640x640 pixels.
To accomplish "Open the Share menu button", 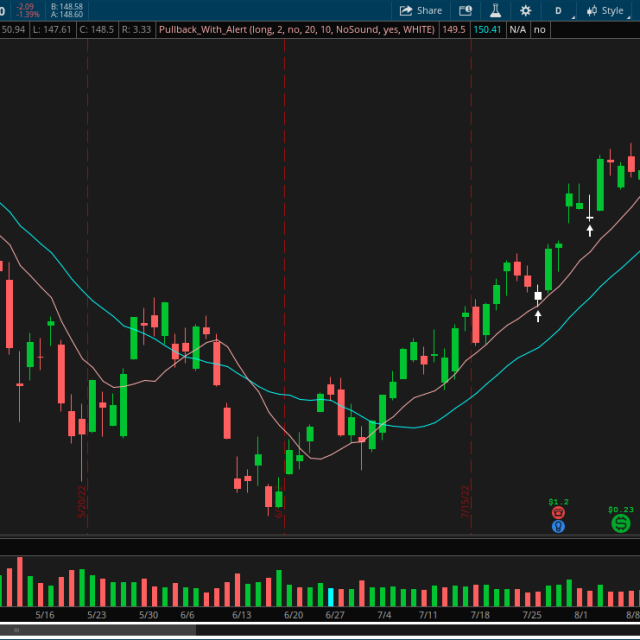I will (420, 11).
